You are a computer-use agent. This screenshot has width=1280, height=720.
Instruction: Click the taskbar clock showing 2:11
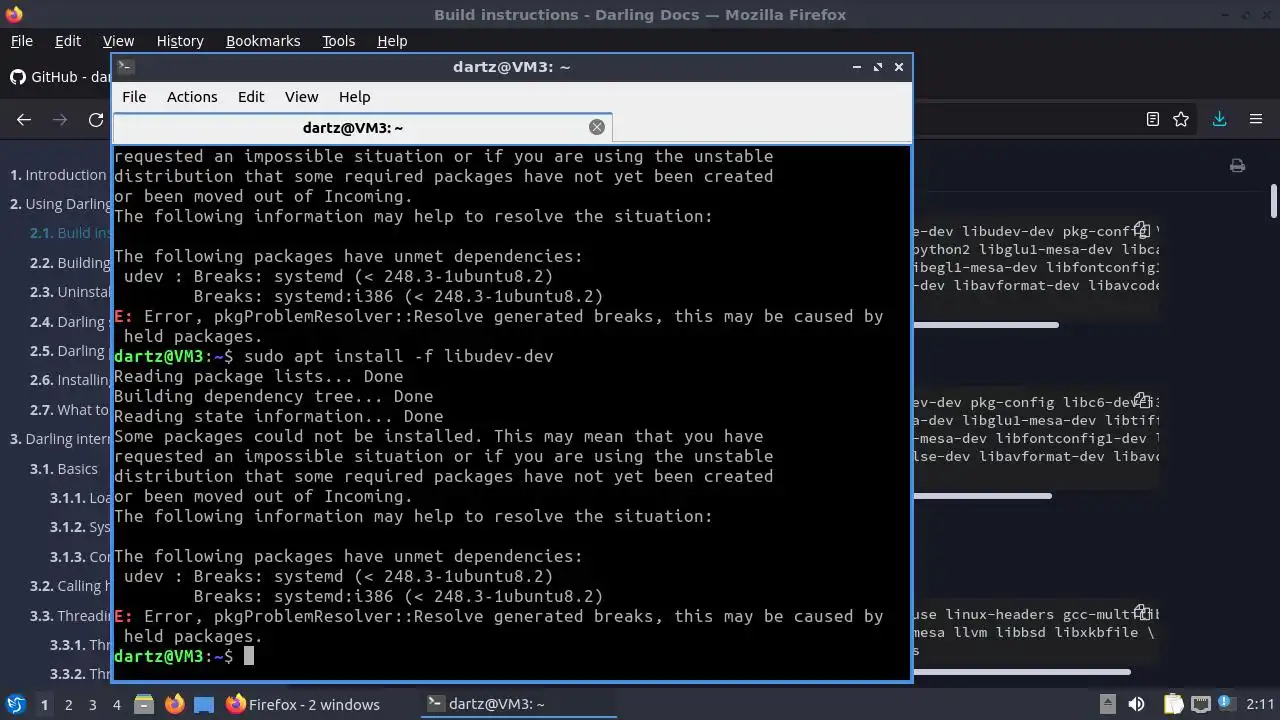[1260, 704]
